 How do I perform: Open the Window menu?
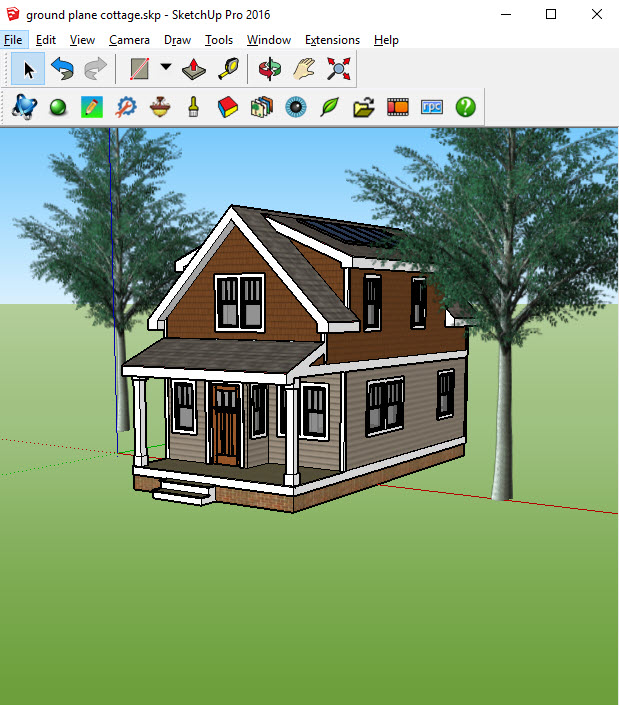coord(269,40)
